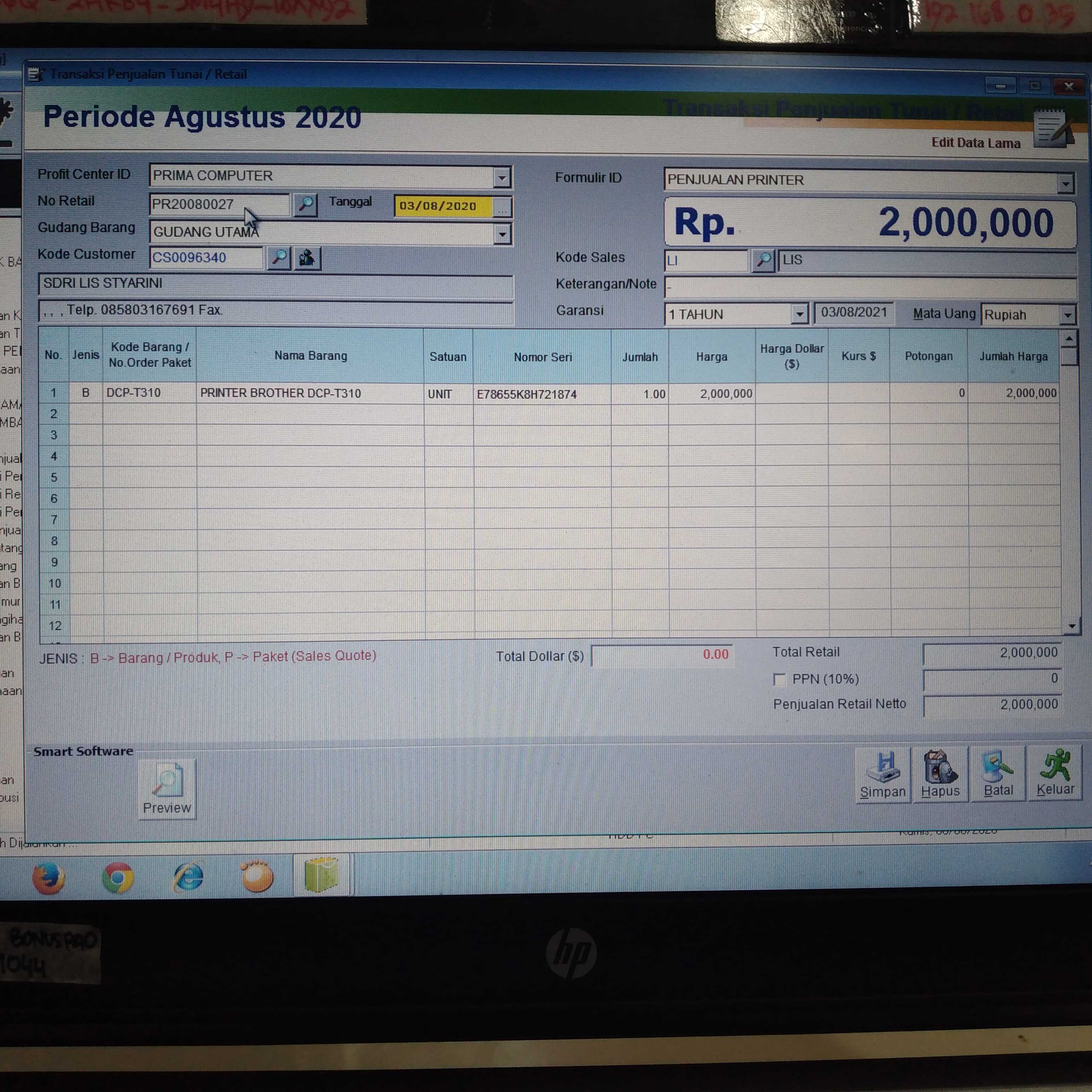Open the date picker button beside Tanggal

point(503,208)
